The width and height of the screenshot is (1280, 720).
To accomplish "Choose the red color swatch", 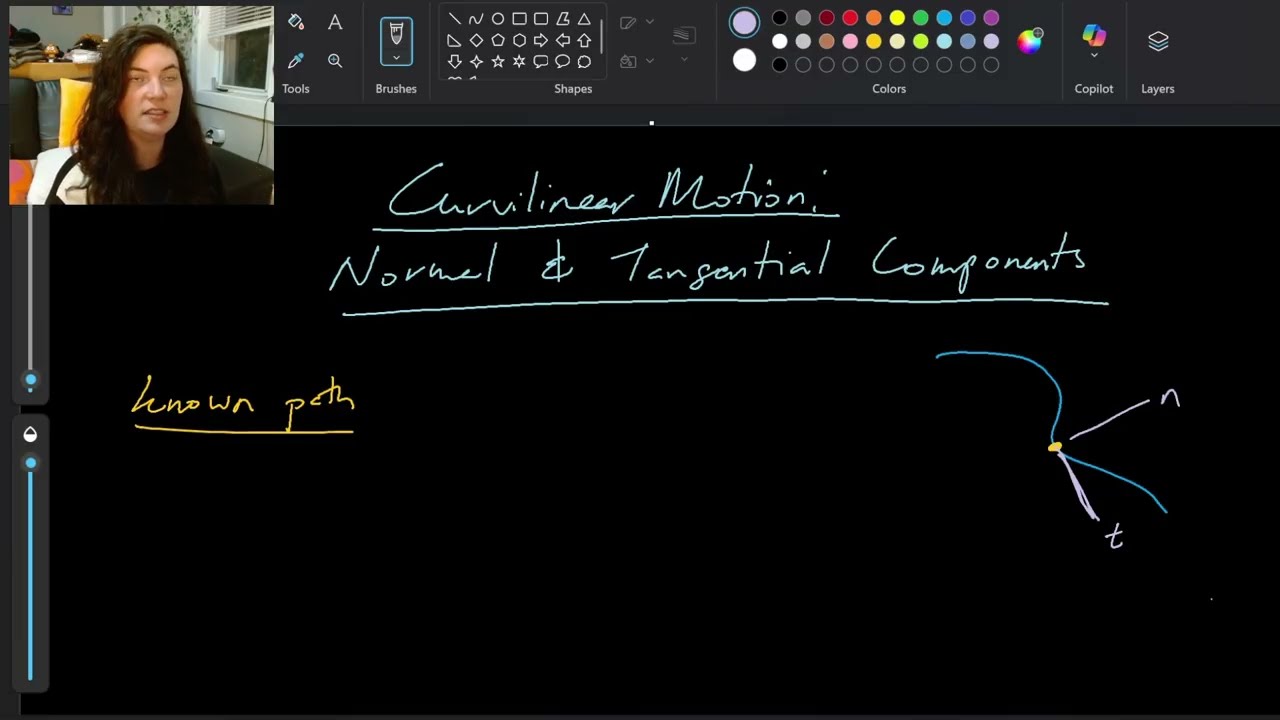I will click(x=850, y=18).
